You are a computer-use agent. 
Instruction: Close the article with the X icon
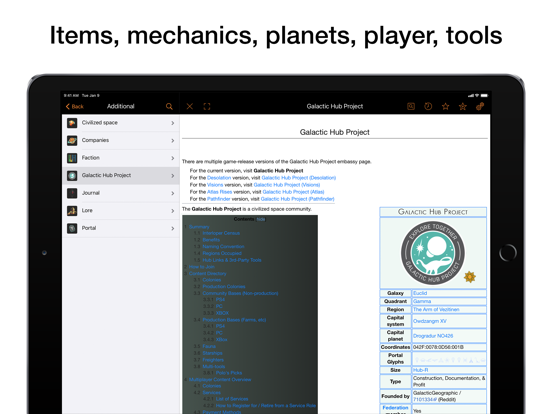189,106
